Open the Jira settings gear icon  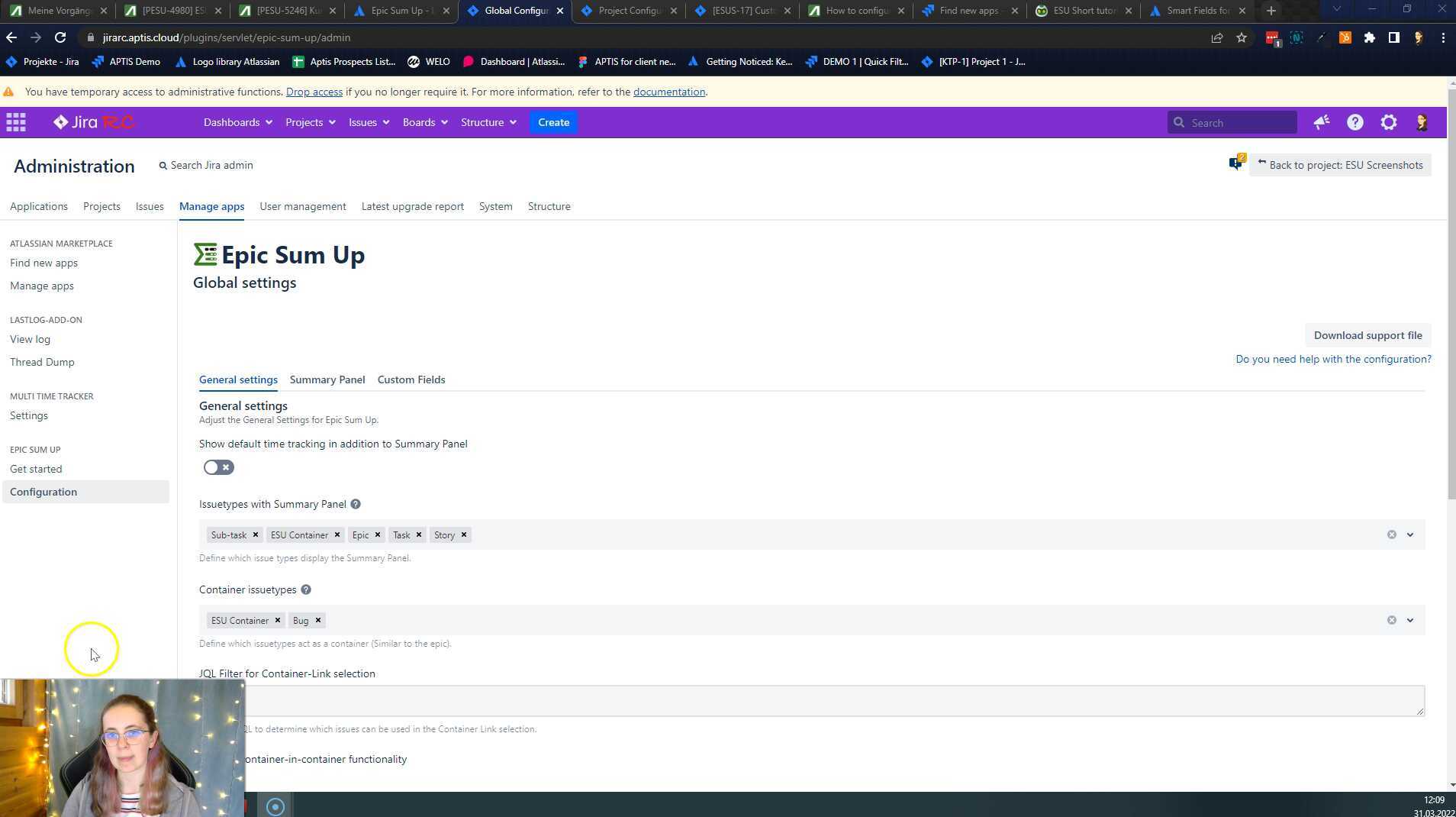pos(1388,122)
